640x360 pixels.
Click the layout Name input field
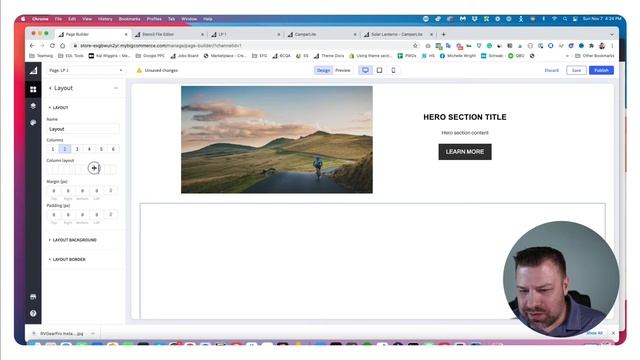[83, 129]
